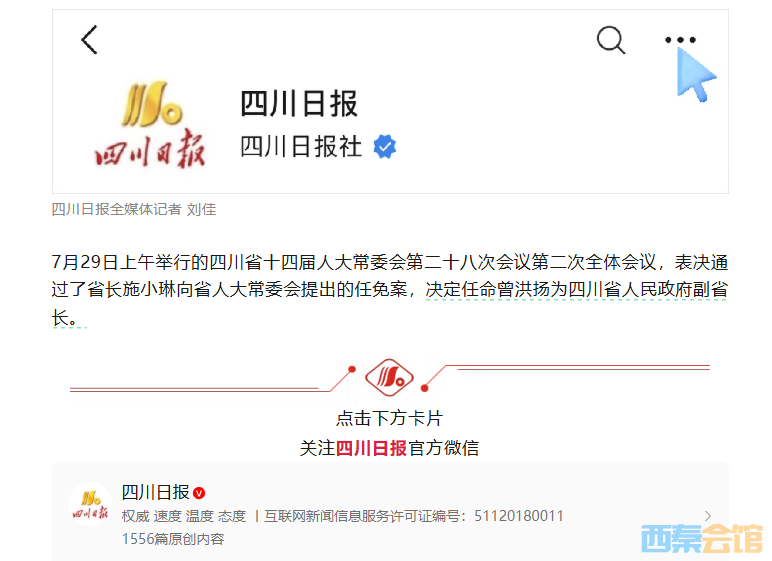Select the reporter line 刘佳
The width and height of the screenshot is (772, 561).
point(201,209)
